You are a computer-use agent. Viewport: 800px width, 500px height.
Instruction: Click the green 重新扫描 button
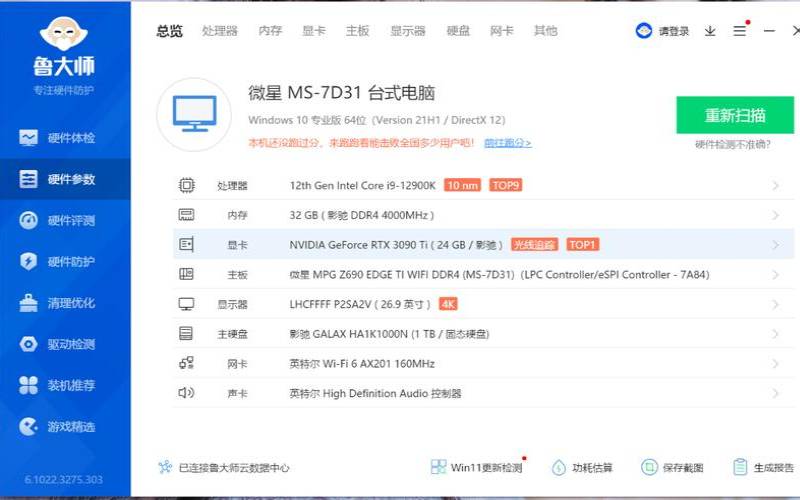click(735, 115)
